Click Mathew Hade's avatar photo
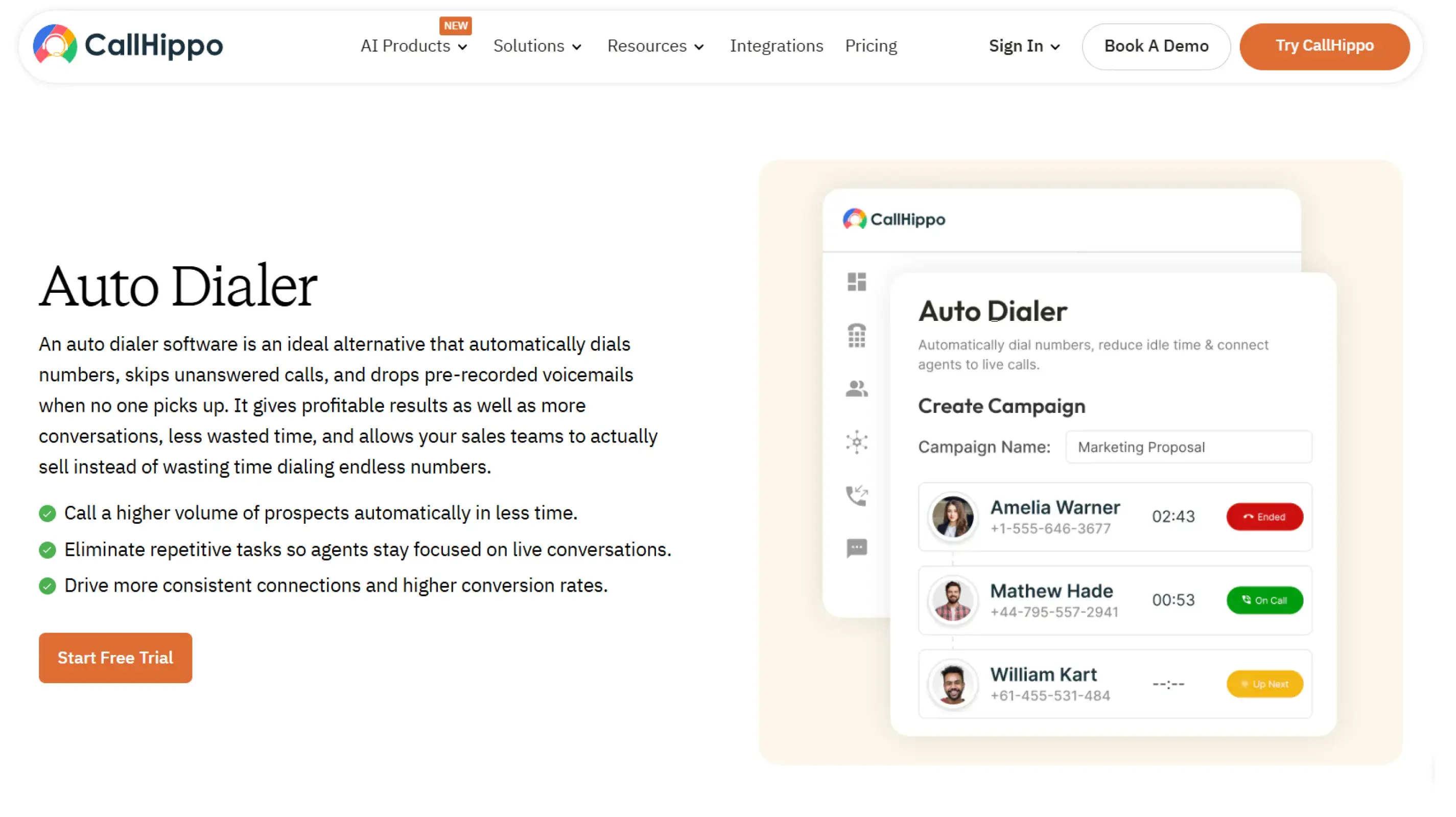The height and width of the screenshot is (817, 1456). tap(952, 600)
